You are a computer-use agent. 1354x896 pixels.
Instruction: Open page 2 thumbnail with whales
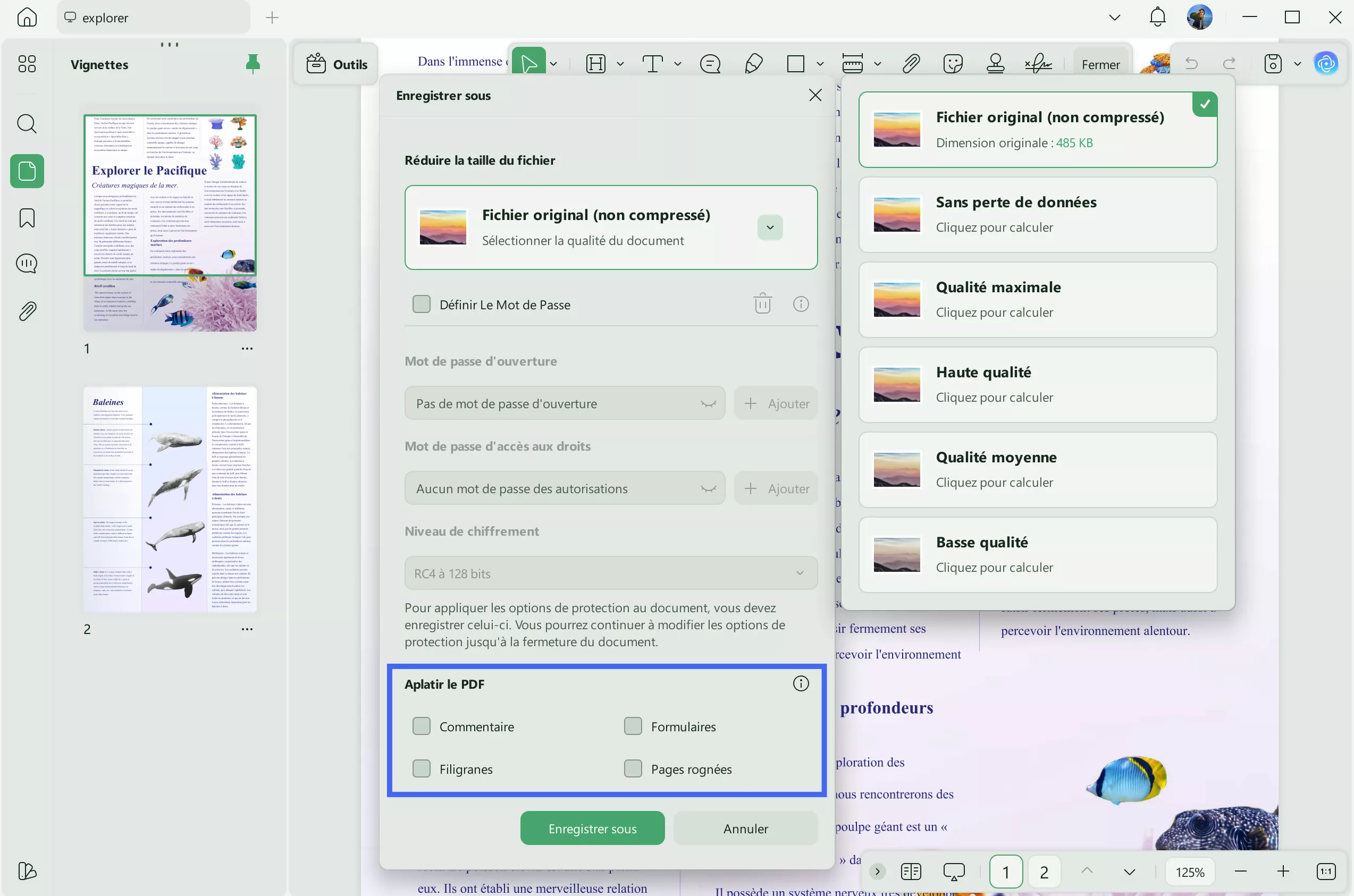170,500
